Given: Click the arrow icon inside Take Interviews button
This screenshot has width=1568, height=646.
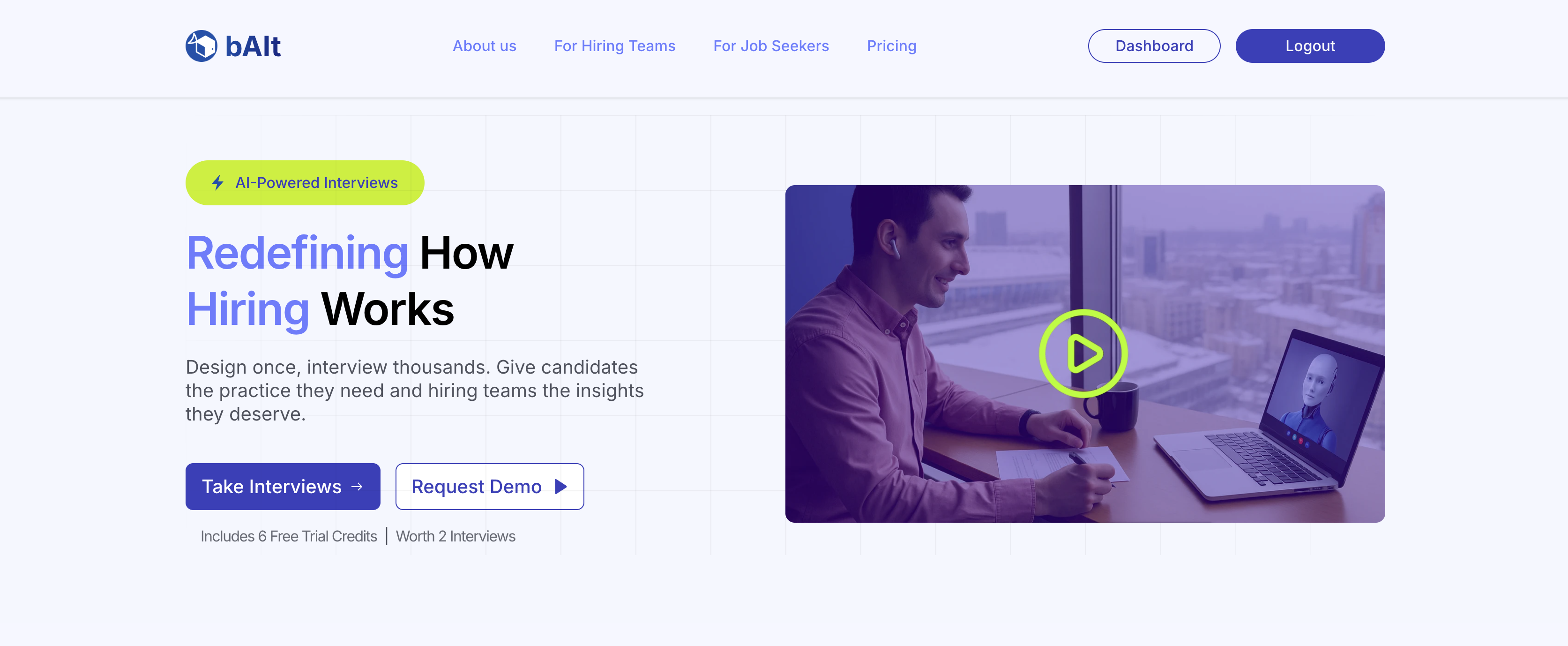Looking at the screenshot, I should point(356,487).
